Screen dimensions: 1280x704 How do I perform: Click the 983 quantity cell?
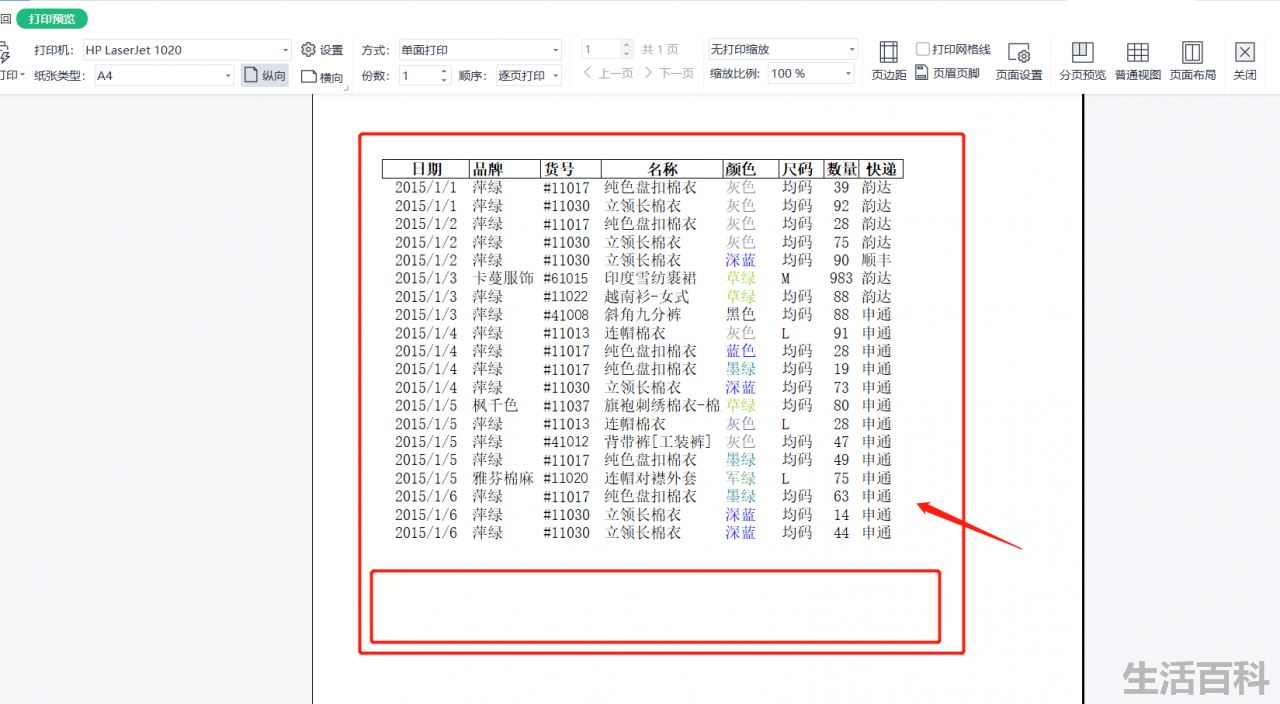[x=841, y=278]
